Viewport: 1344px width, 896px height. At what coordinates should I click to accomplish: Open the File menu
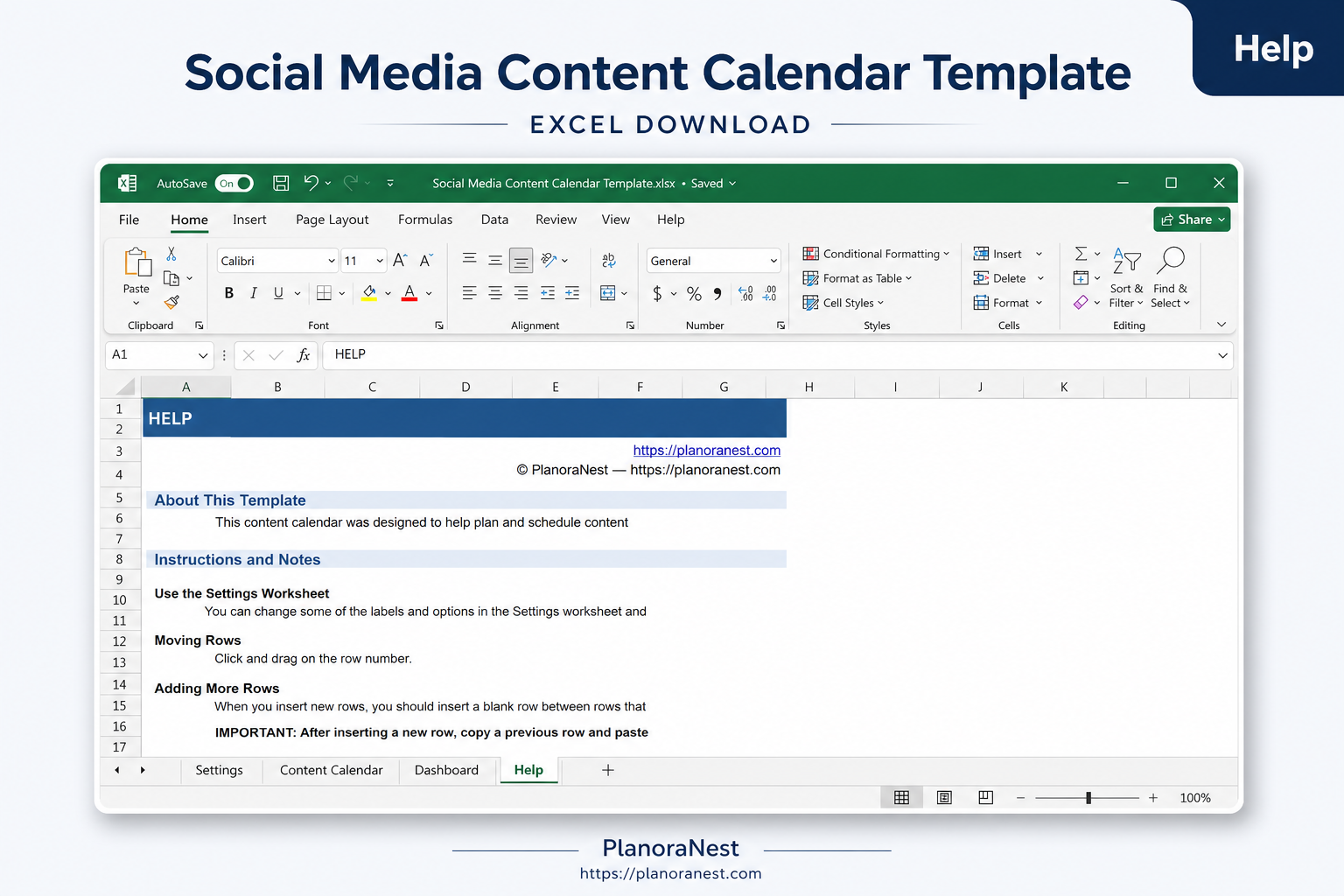pos(129,220)
